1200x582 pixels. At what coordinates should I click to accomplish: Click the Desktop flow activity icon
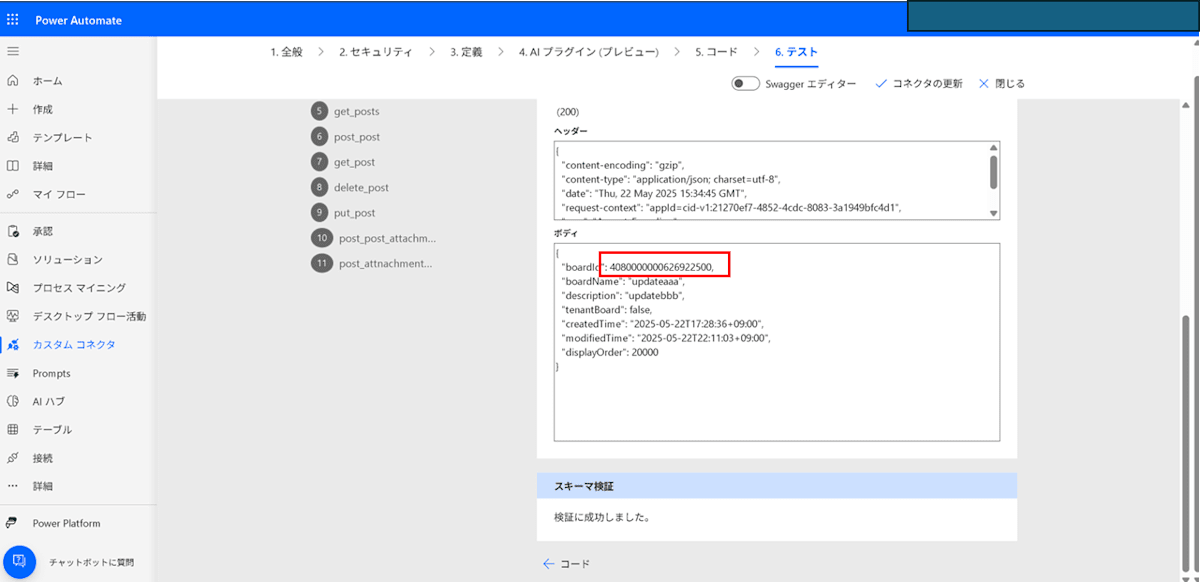[x=13, y=316]
